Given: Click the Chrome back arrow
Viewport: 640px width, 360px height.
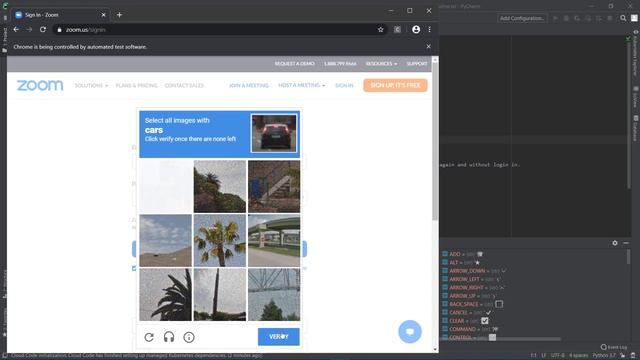Looking at the screenshot, I should pyautogui.click(x=16, y=29).
